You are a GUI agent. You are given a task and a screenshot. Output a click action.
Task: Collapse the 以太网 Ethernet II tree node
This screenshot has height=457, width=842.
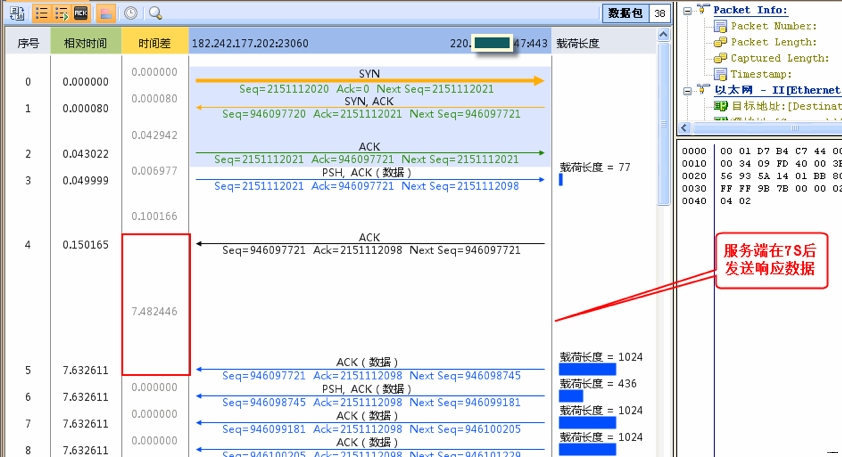coord(690,90)
